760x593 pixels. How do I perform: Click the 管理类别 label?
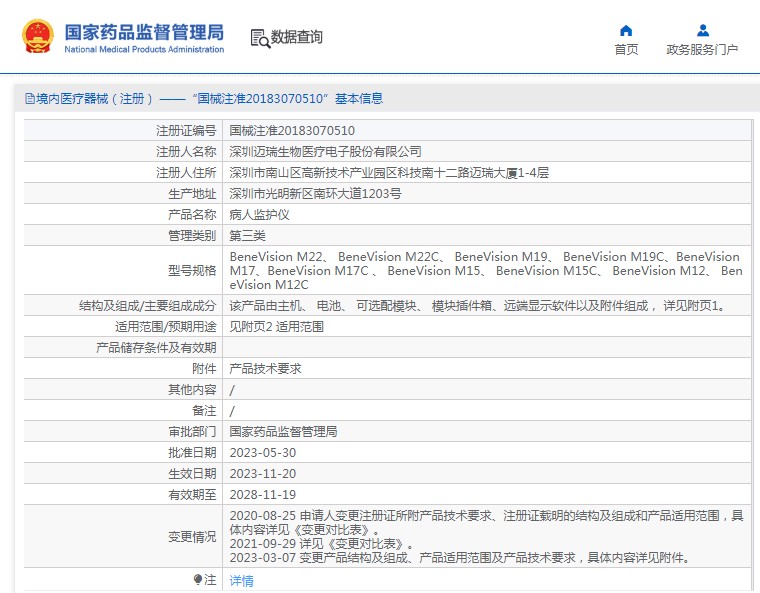(192, 236)
